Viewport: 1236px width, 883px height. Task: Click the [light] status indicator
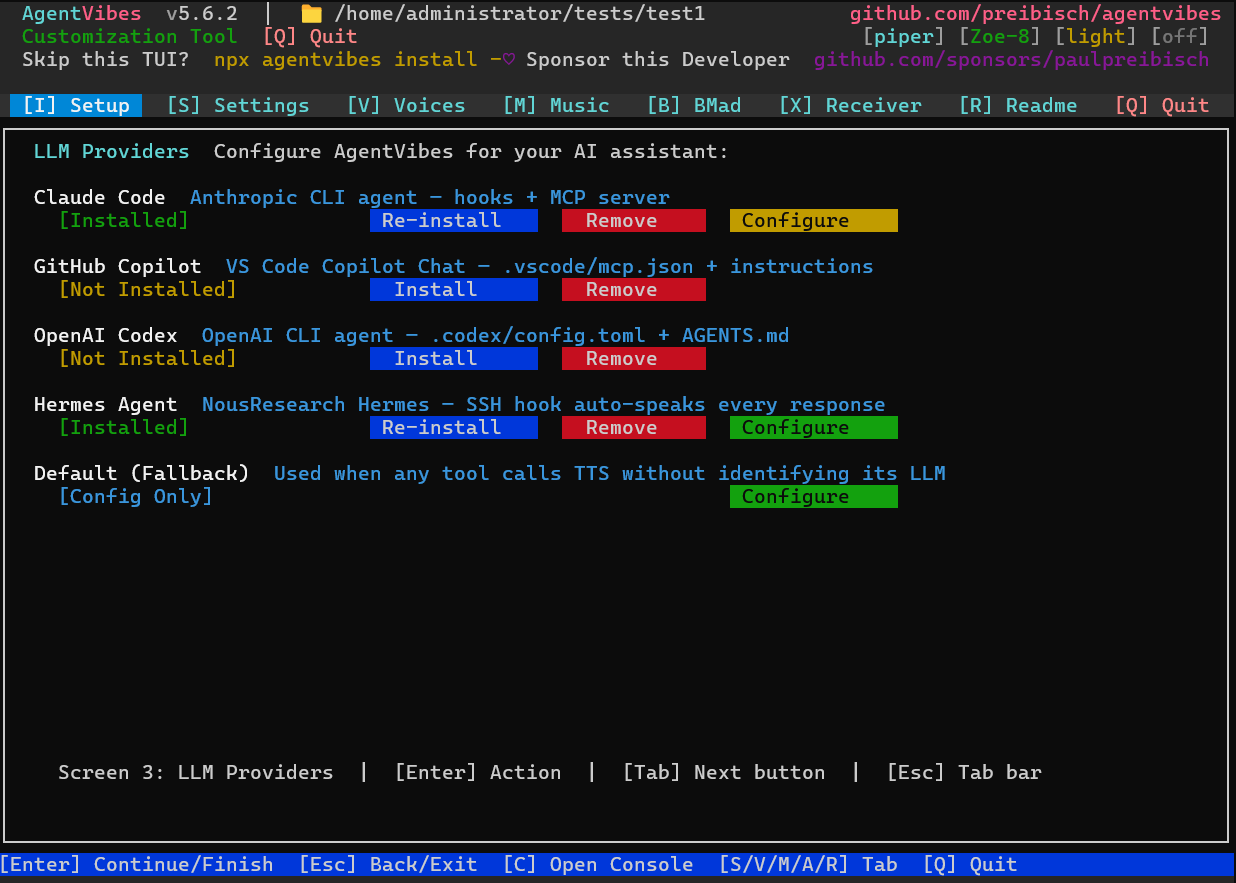[x=1096, y=37]
